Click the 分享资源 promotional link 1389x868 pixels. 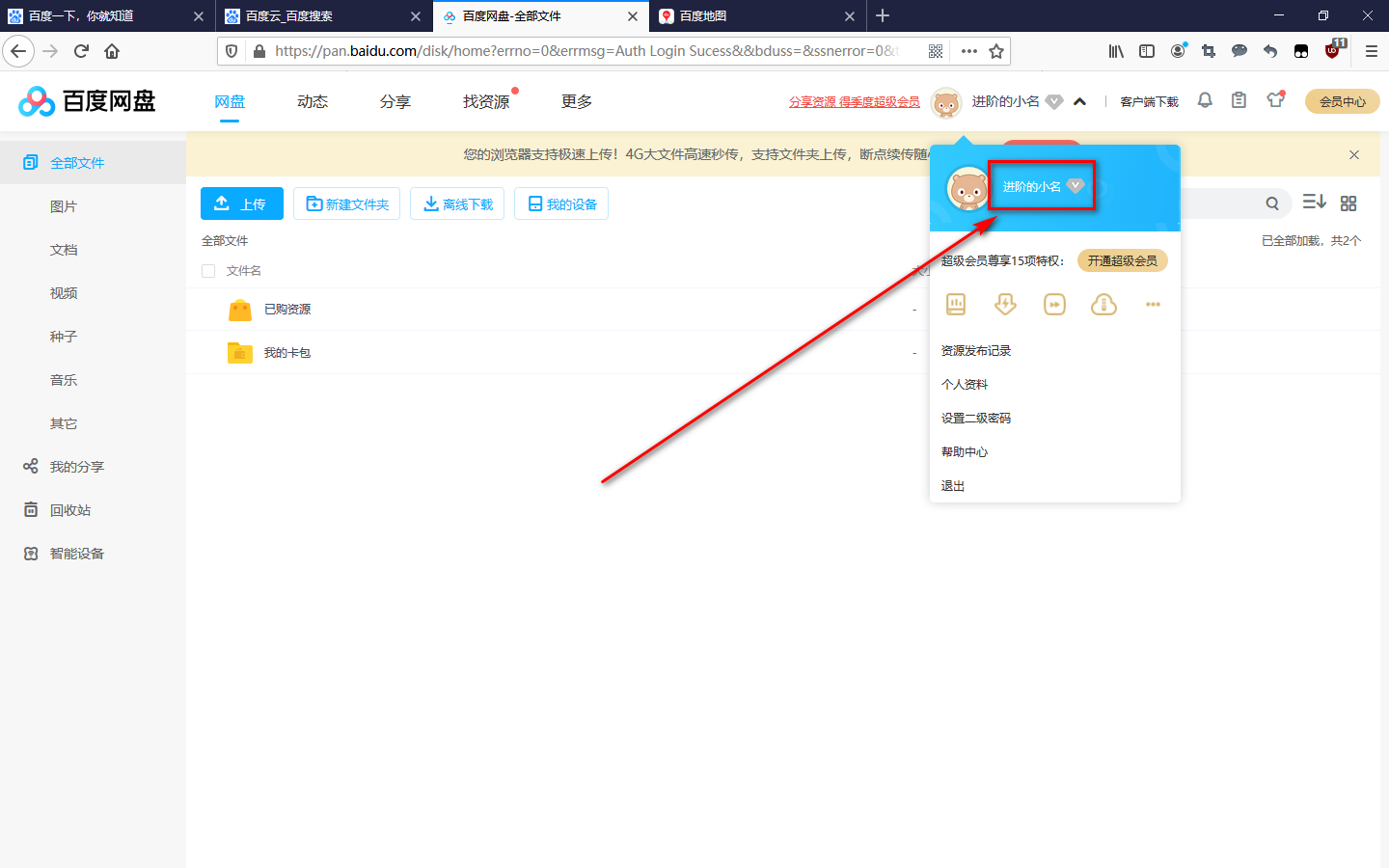(x=855, y=101)
